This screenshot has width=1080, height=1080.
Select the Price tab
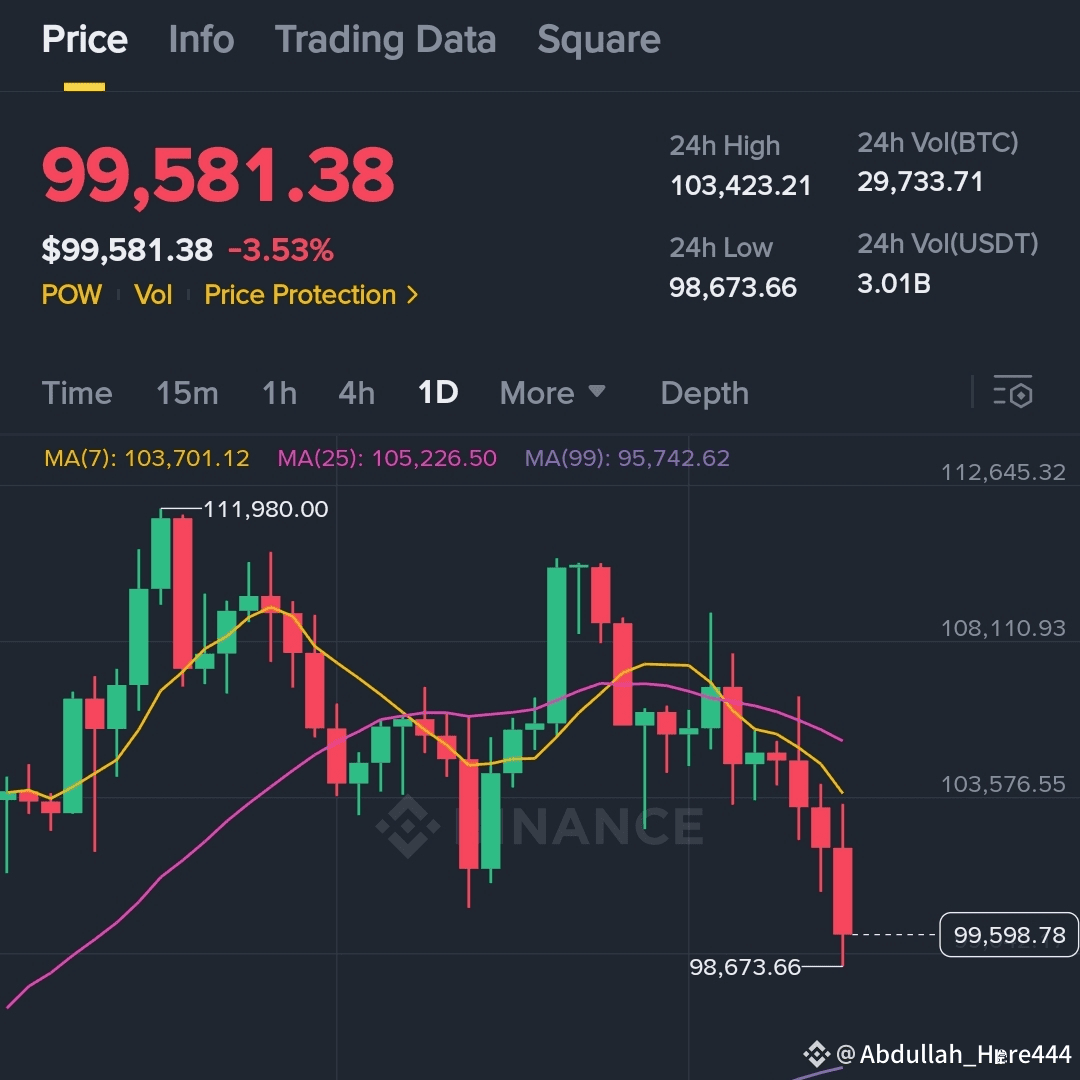click(84, 40)
